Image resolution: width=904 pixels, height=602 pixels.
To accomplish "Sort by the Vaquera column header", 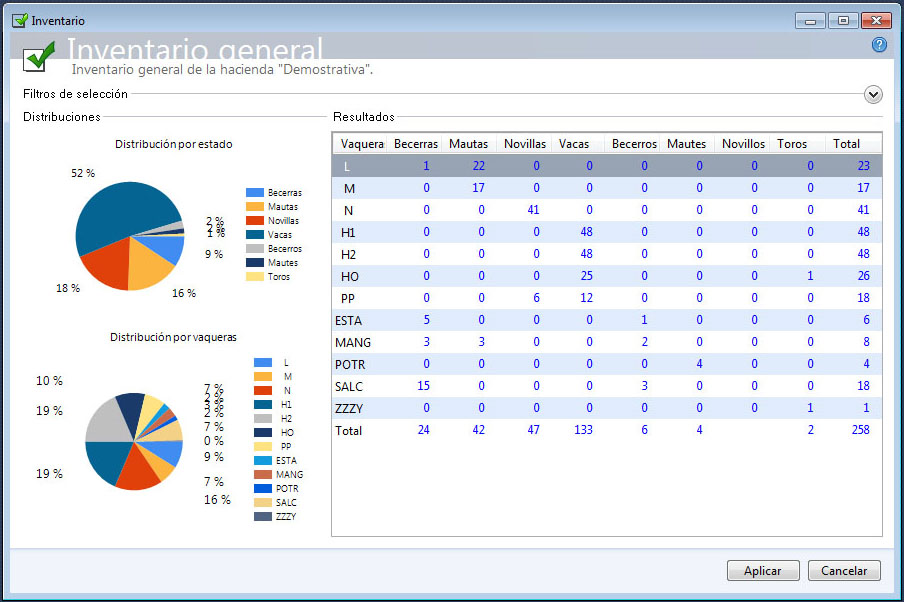I will (360, 144).
